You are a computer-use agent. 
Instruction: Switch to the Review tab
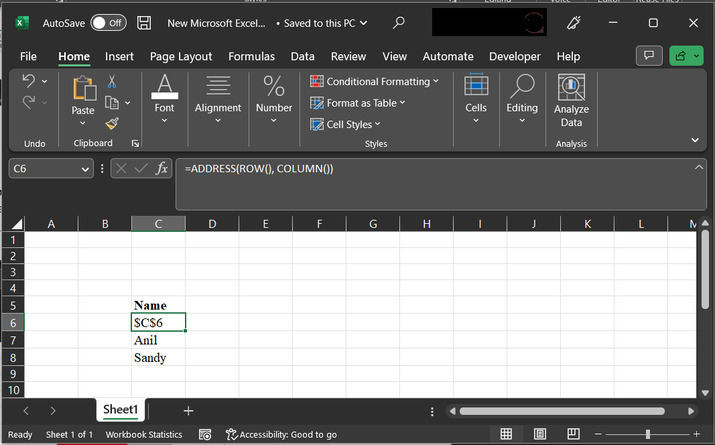[348, 57]
